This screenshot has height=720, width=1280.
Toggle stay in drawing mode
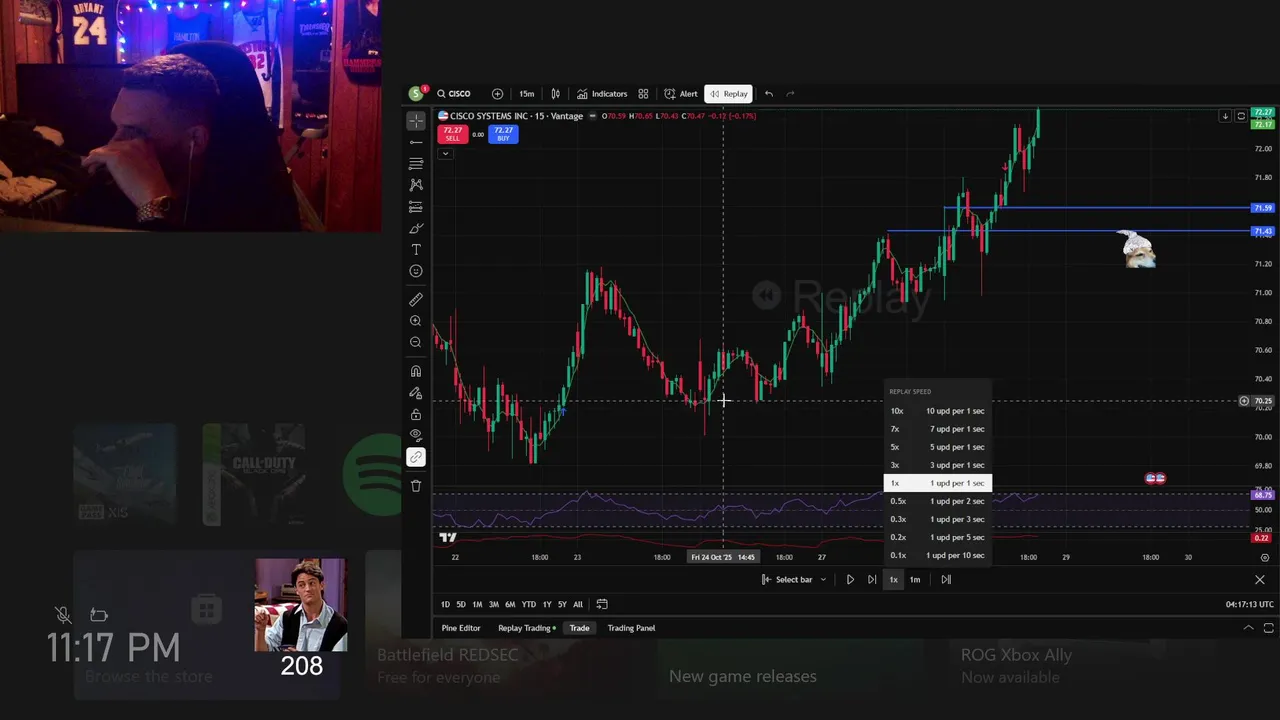416,393
